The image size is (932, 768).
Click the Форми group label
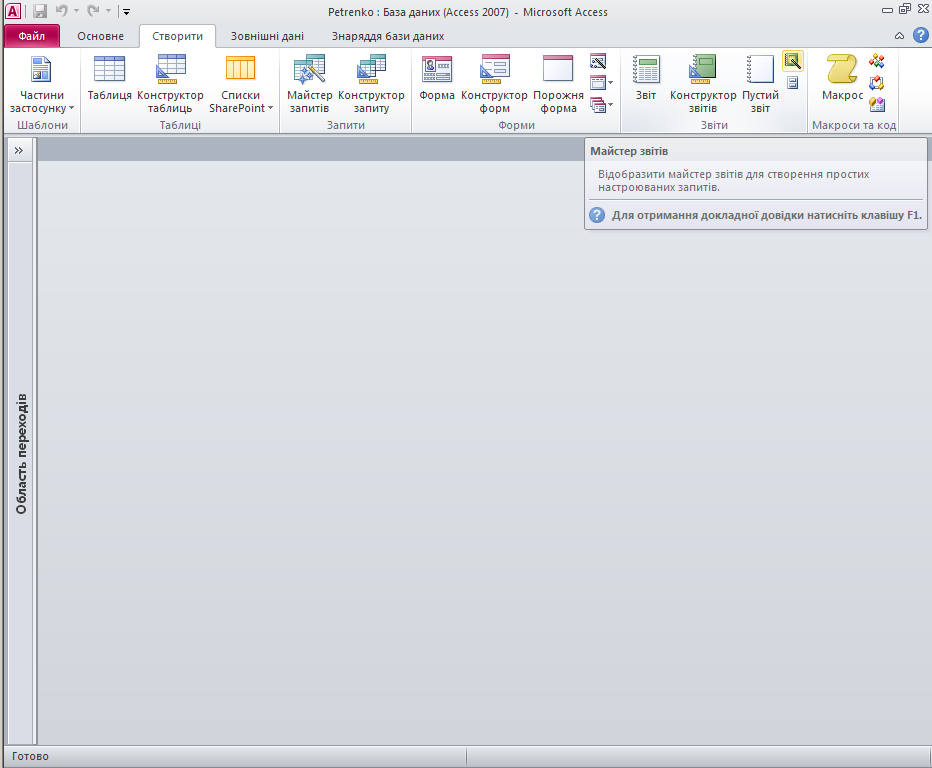tap(517, 125)
